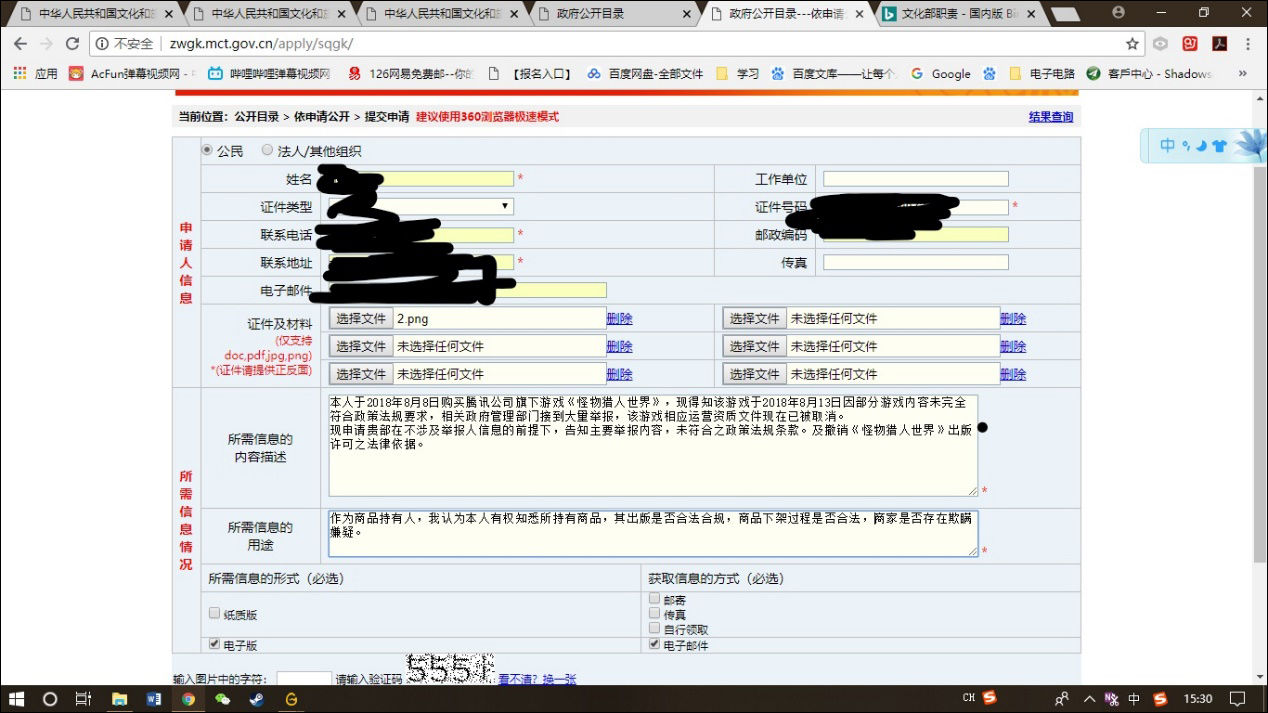Open the 百度文库 bookmark

834,74
